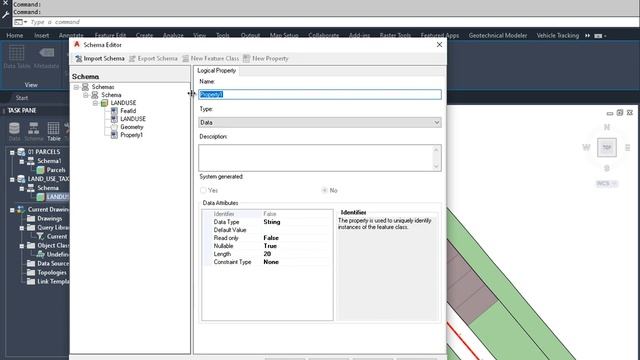640x360 pixels.
Task: Click the Schemas root icon
Action: click(x=85, y=87)
